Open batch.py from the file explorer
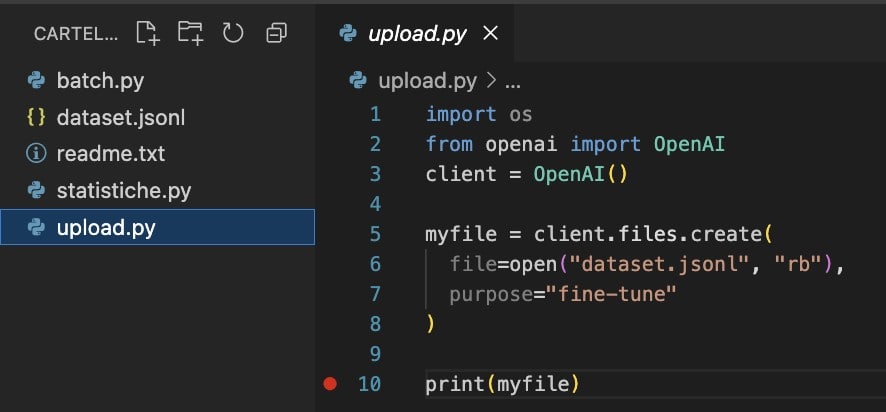The image size is (886, 412). click(100, 81)
